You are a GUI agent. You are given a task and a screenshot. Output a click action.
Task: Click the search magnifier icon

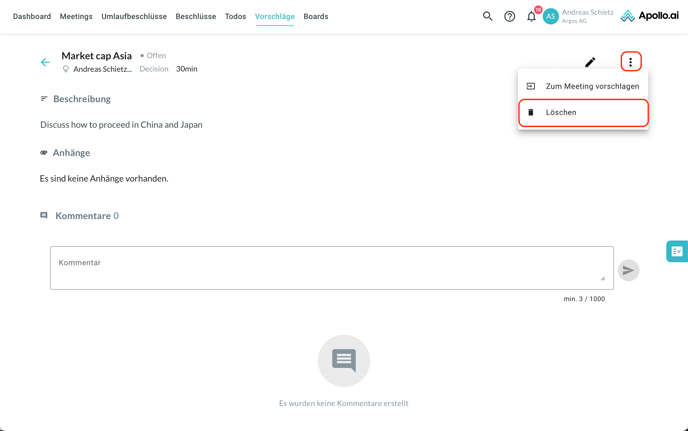(488, 16)
